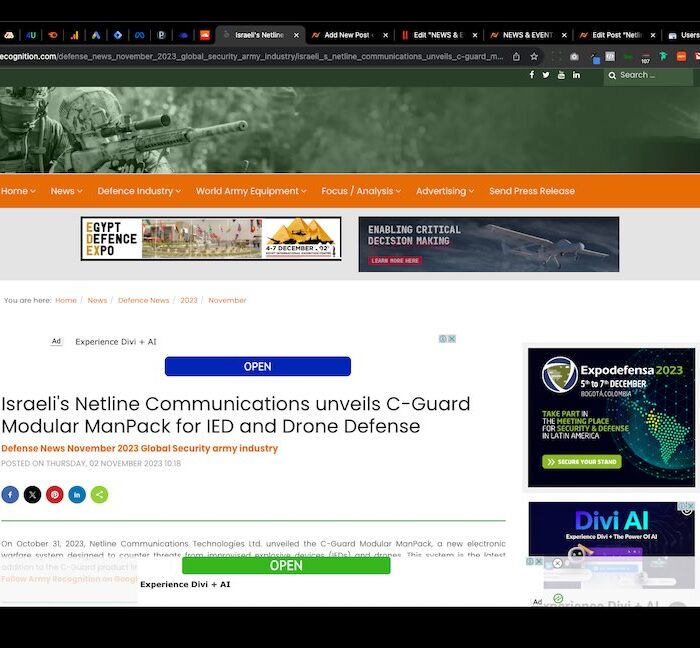Click the Defence News breadcrumb link
The height and width of the screenshot is (648, 700).
coord(144,300)
